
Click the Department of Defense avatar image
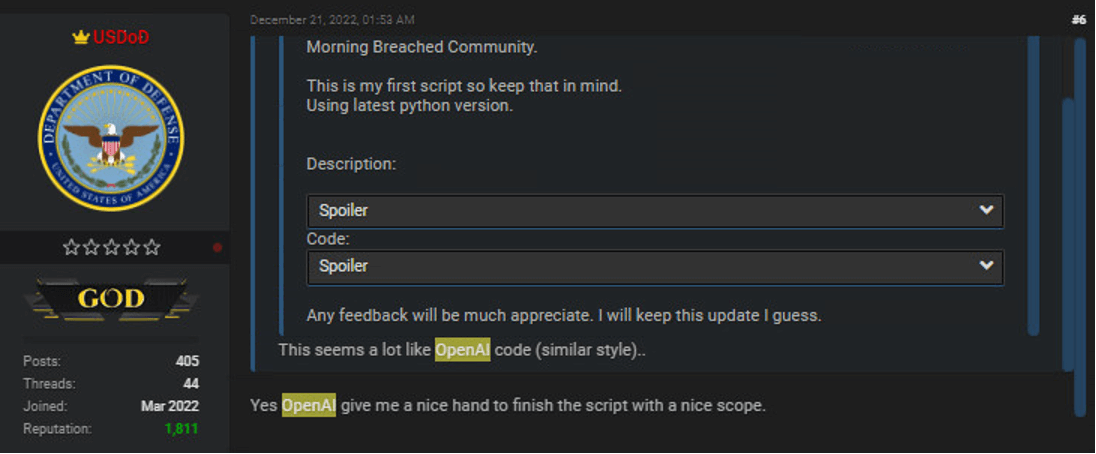coord(111,137)
